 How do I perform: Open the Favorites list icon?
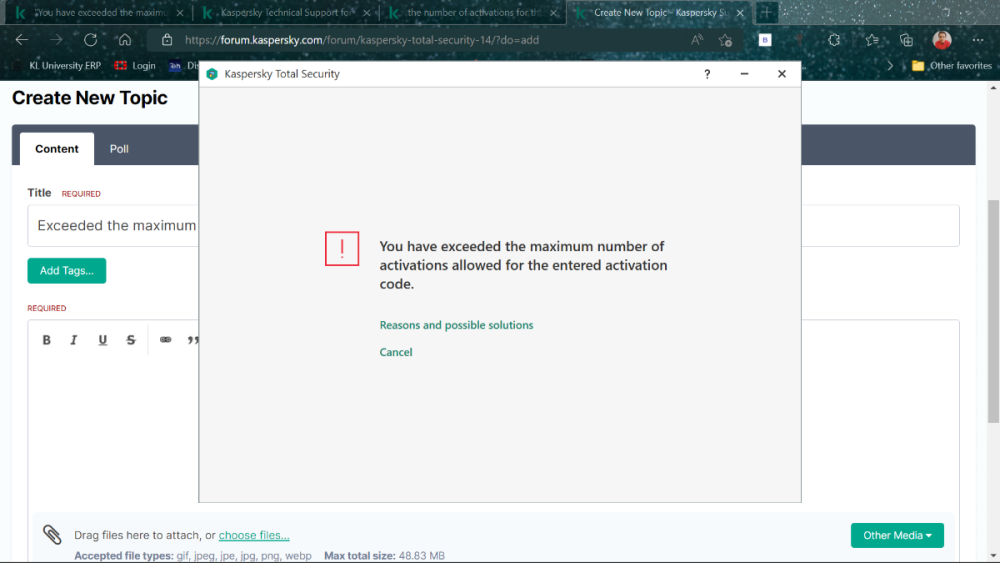coord(872,40)
